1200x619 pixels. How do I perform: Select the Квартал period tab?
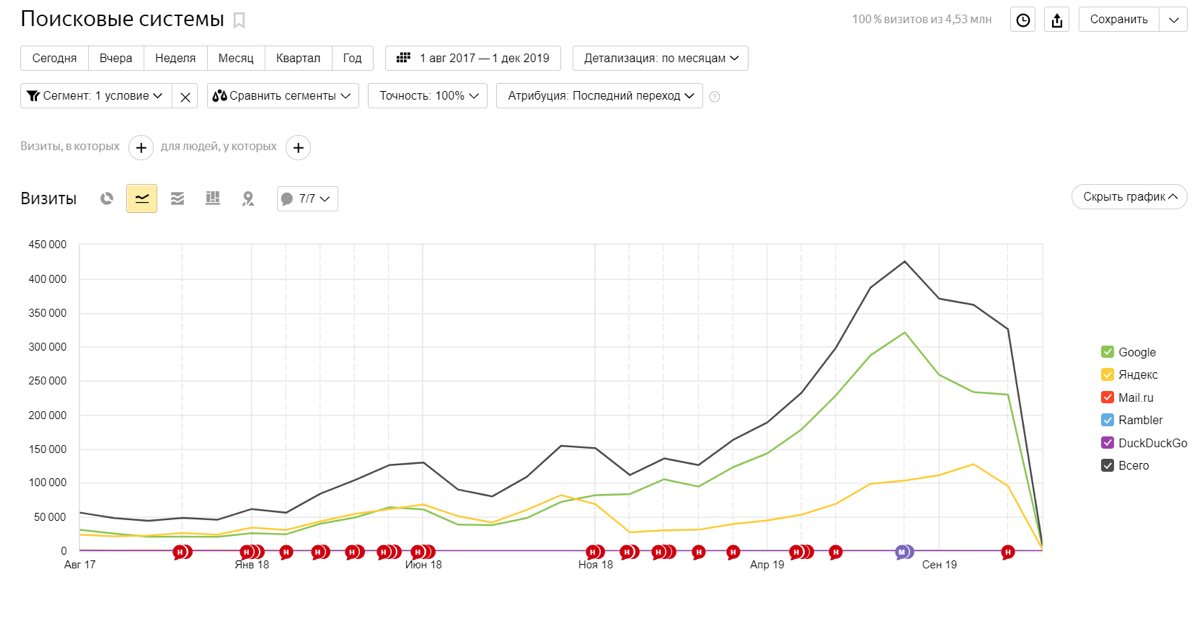[298, 58]
